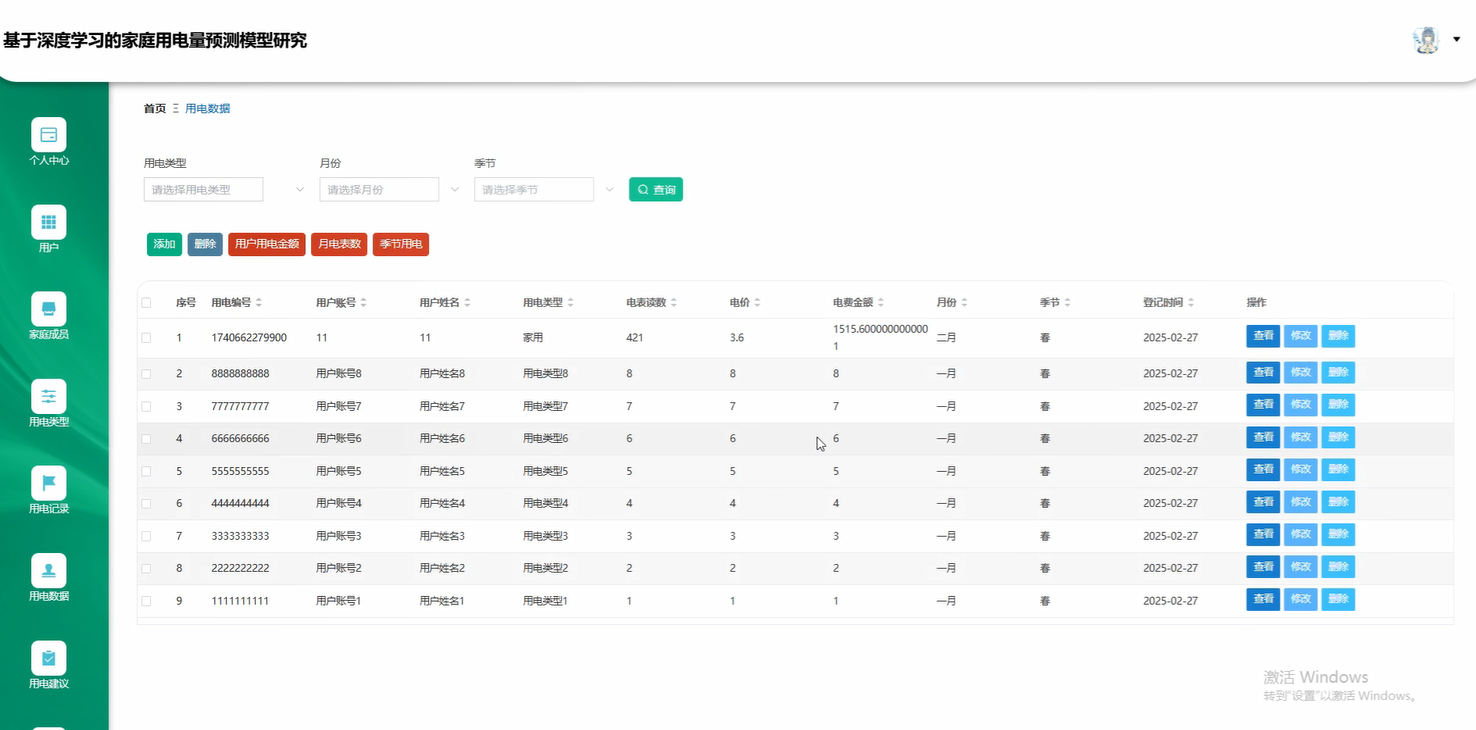Click chevron beside 月份 select
This screenshot has width=1476, height=730.
(x=455, y=189)
